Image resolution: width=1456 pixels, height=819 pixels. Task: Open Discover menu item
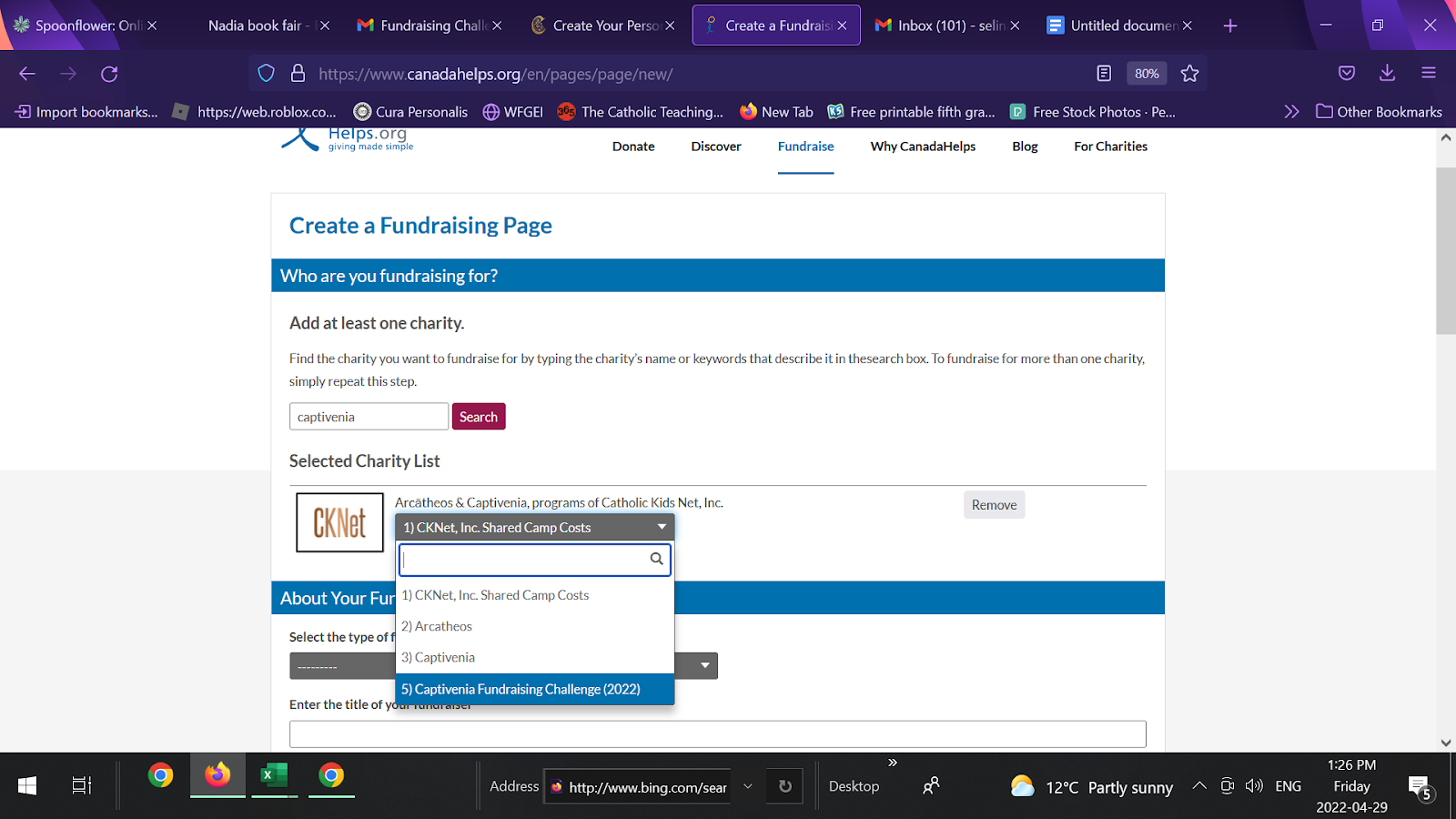click(x=716, y=146)
